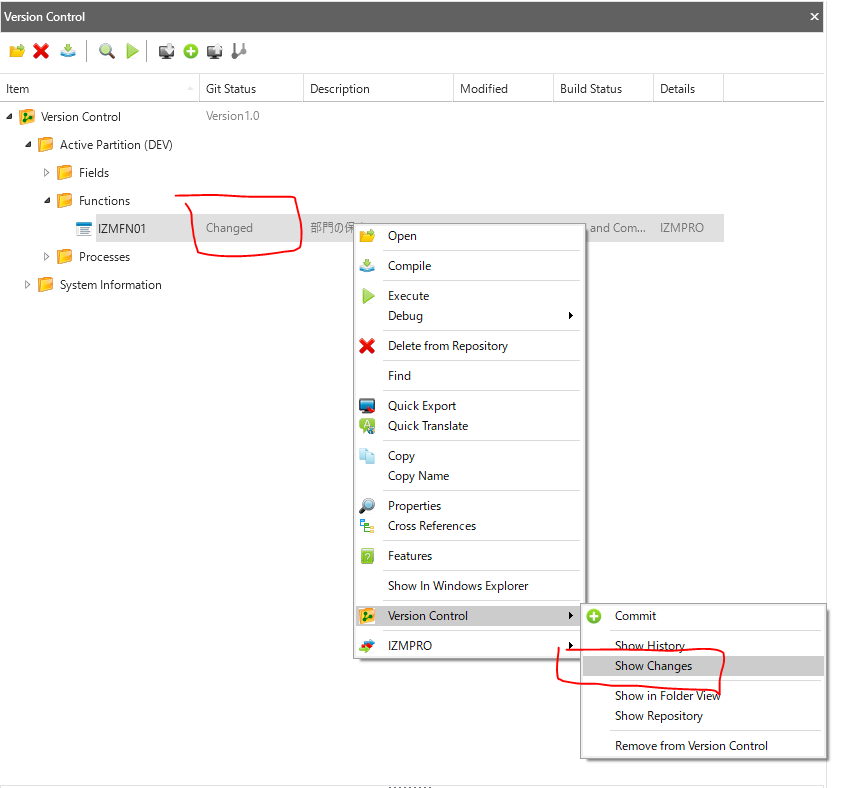The width and height of the screenshot is (842, 788).
Task: Click the green plus Commit submenu icon
Action: (594, 616)
